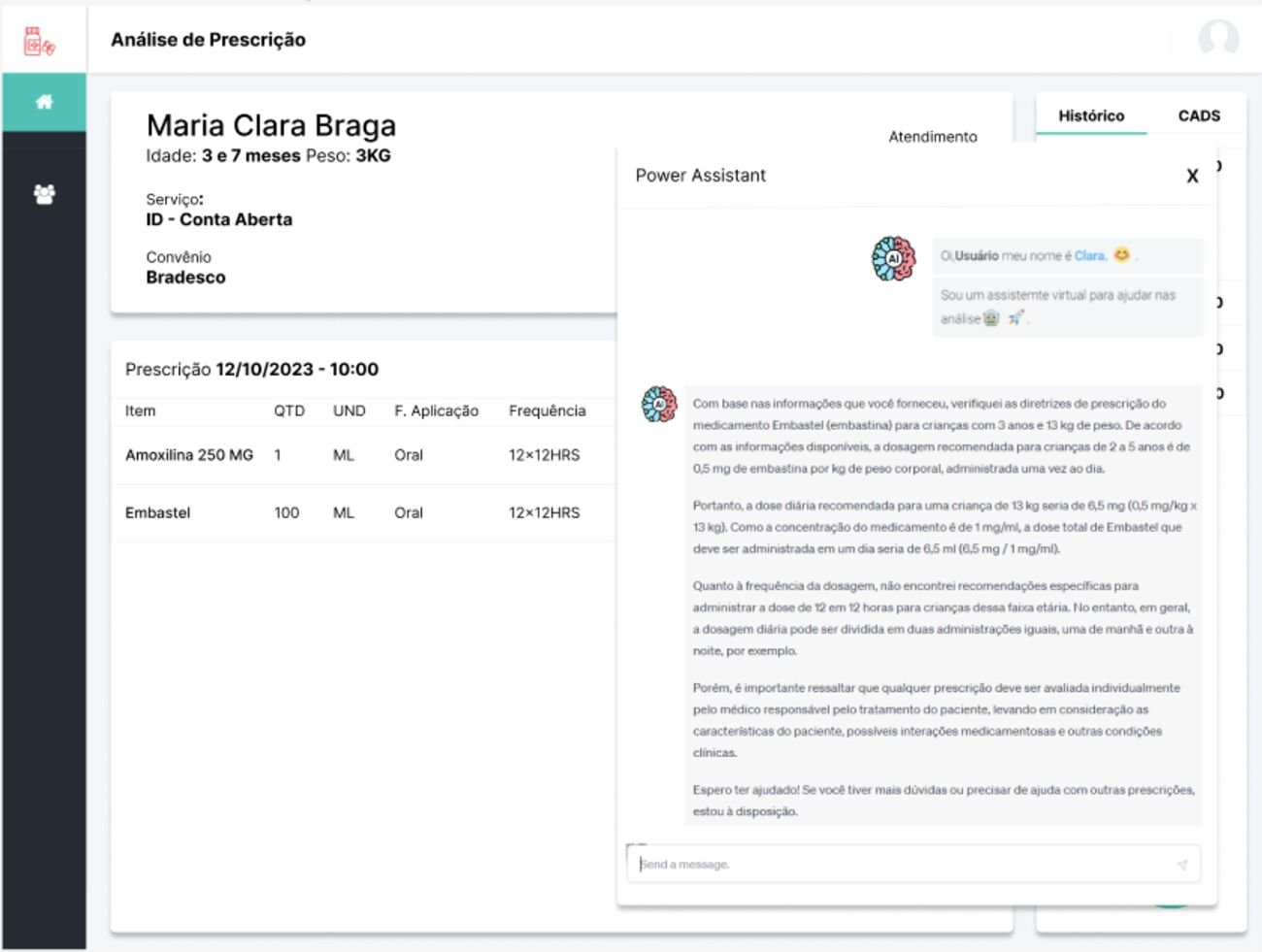The width and height of the screenshot is (1262, 952).
Task: Open the users group sidebar icon
Action: coord(44,194)
